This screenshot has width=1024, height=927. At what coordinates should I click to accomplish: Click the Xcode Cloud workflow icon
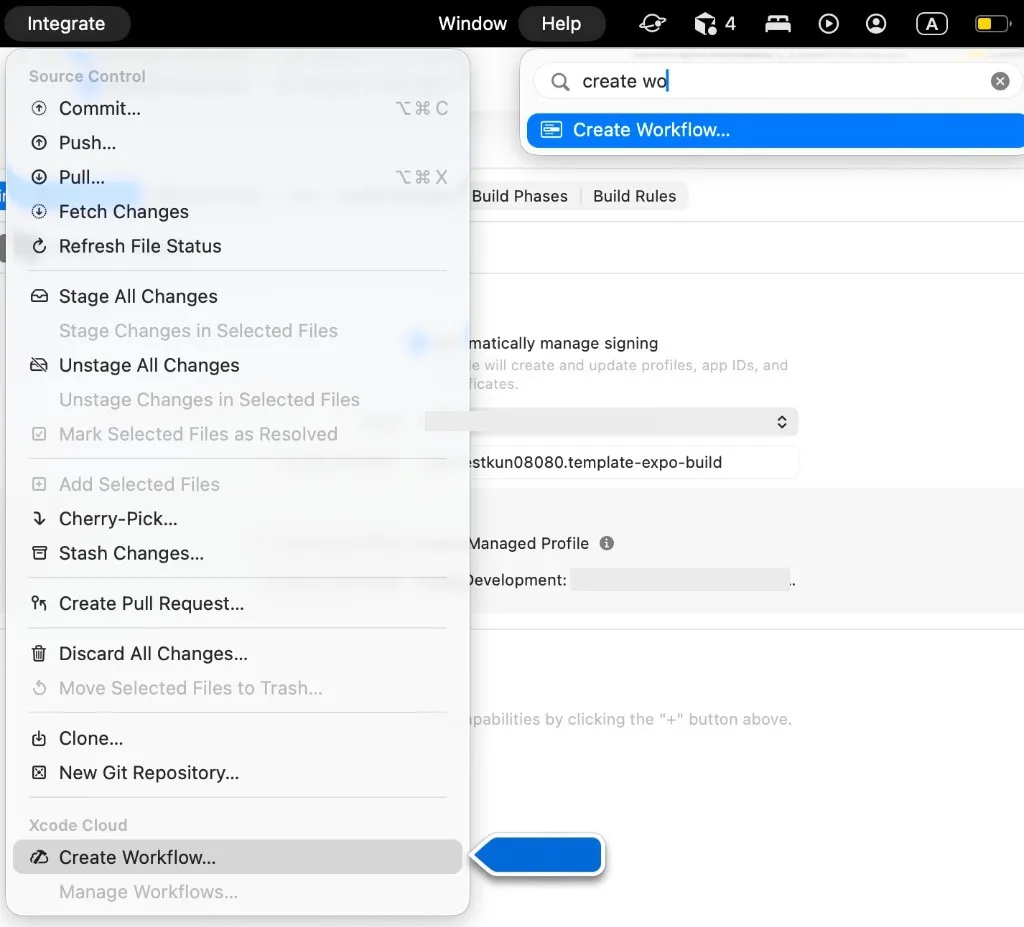[x=39, y=857]
